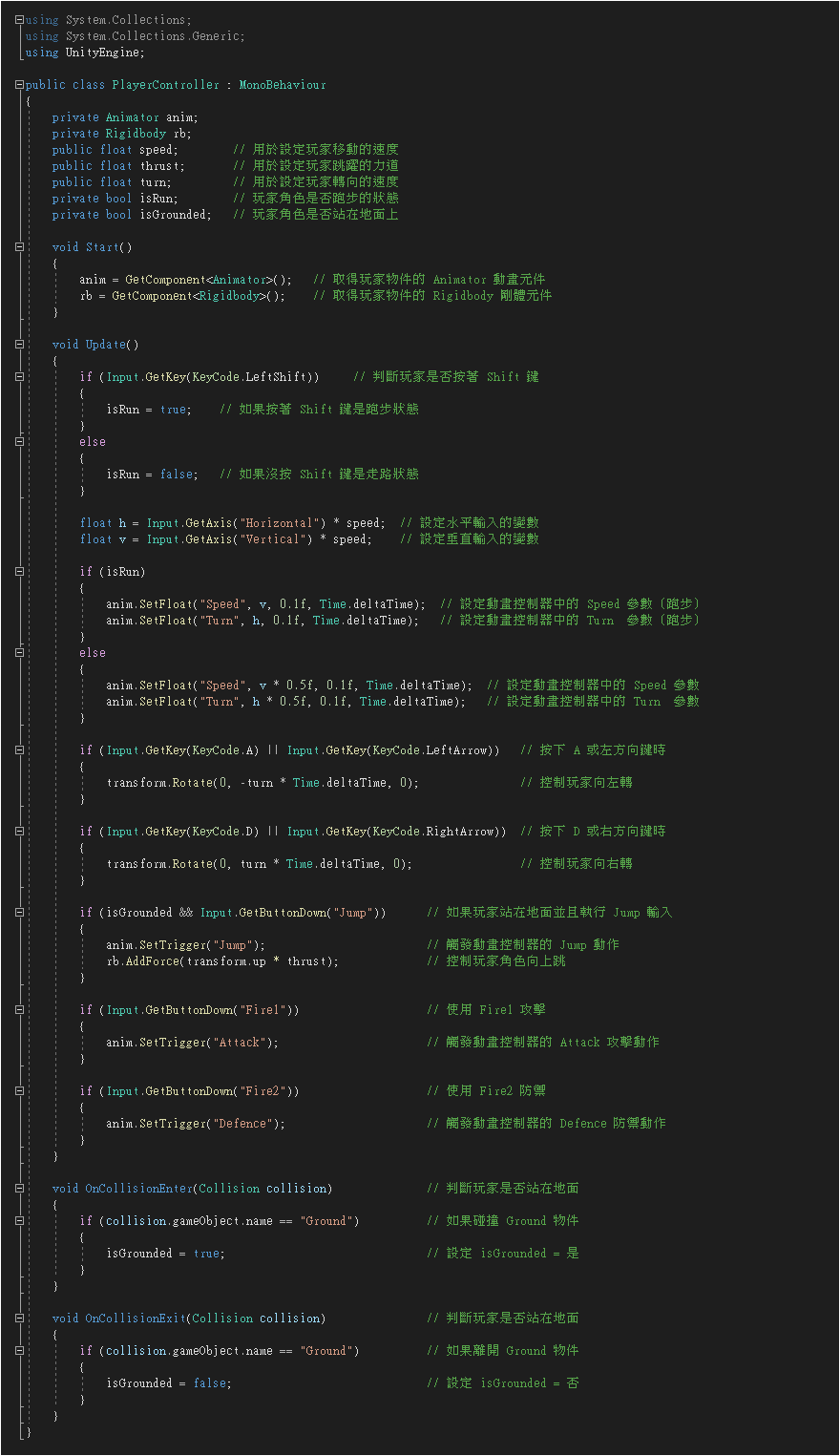Collapse the if (isRun) block
The height and width of the screenshot is (1456, 840).
tap(19, 572)
